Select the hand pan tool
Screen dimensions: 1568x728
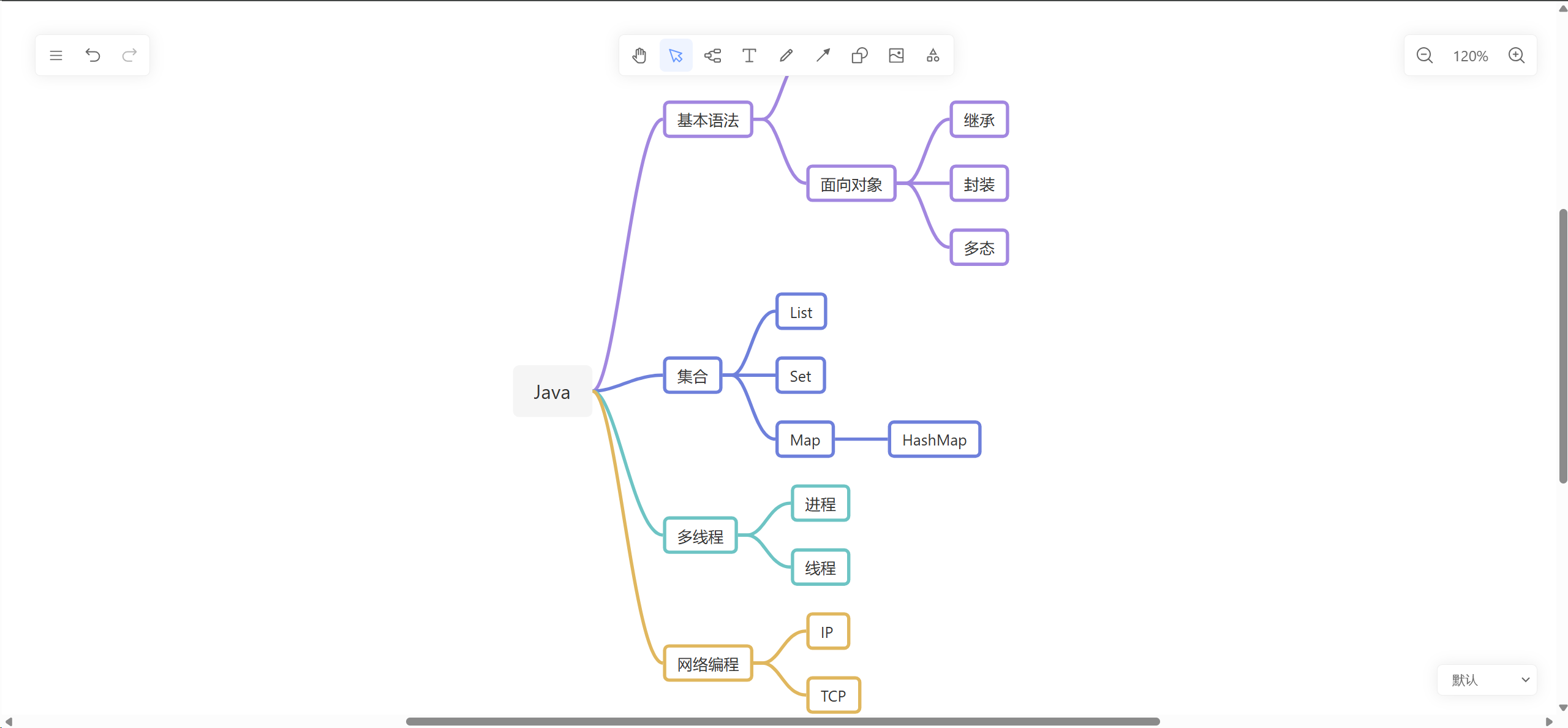point(639,56)
